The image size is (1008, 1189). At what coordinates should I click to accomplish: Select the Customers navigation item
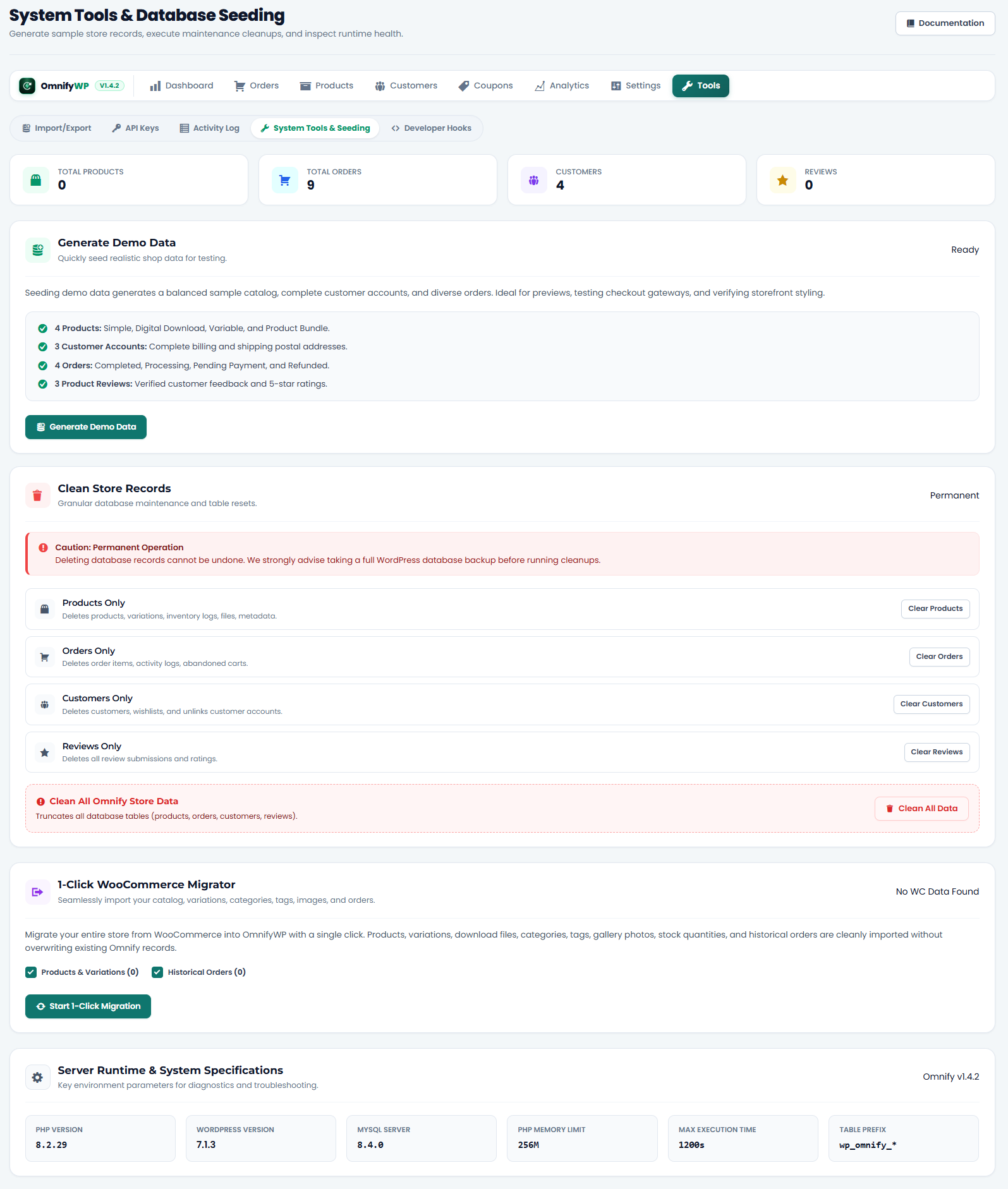click(406, 86)
